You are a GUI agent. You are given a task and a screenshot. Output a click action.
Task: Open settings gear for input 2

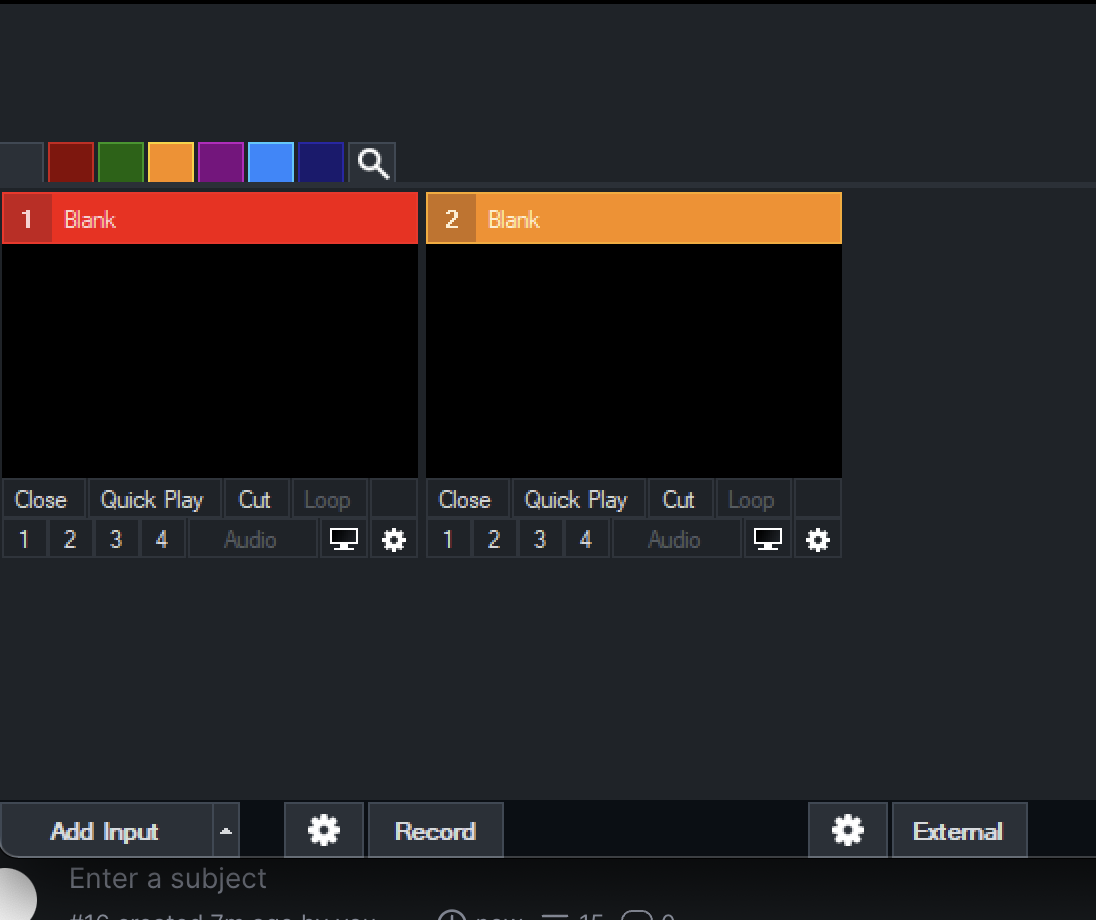[818, 540]
